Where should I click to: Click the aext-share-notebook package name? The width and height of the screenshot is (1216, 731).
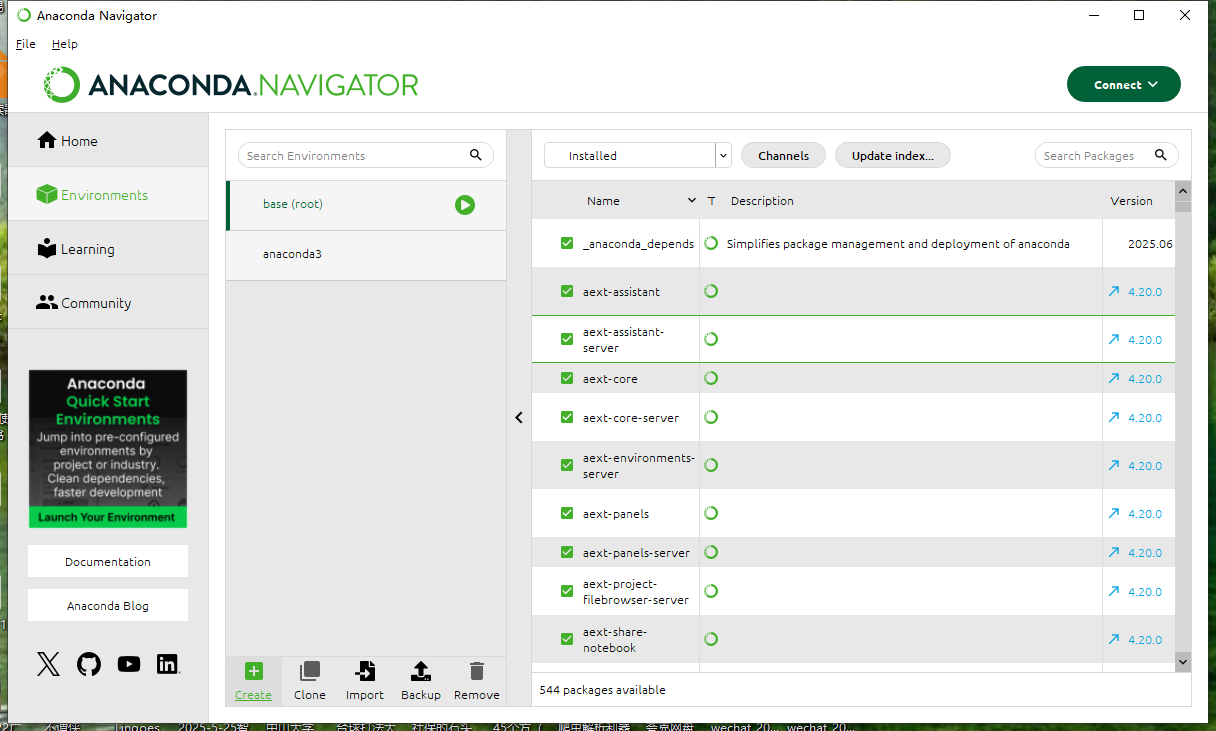tap(615, 640)
